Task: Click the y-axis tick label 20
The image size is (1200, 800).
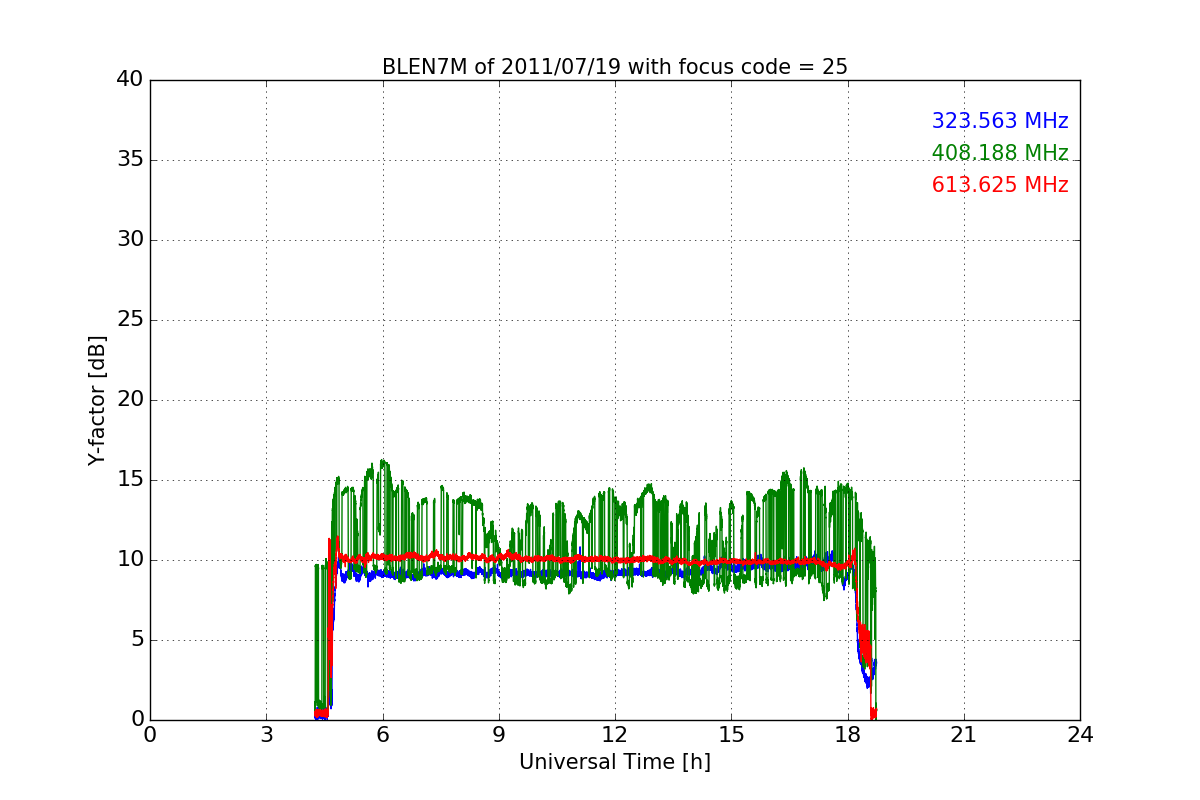Action: (x=130, y=400)
